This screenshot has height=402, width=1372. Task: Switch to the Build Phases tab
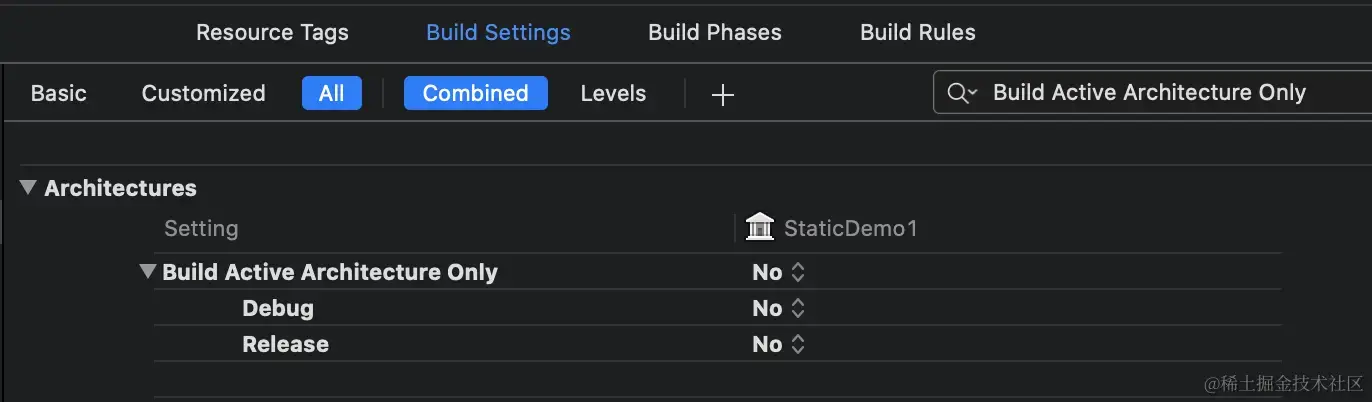(x=714, y=32)
